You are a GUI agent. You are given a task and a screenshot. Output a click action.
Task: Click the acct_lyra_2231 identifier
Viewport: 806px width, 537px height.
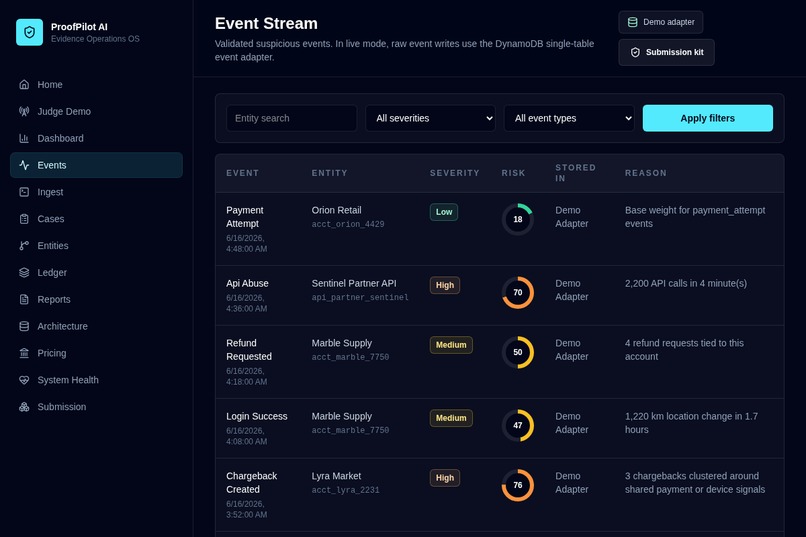[x=345, y=490]
